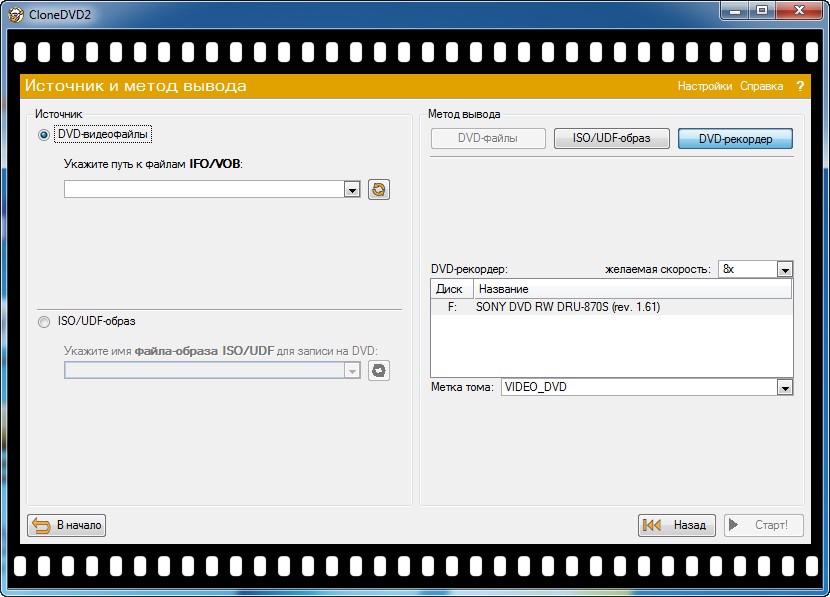Click into the IFO/VOB path input field
This screenshot has height=597, width=830.
tap(204, 189)
